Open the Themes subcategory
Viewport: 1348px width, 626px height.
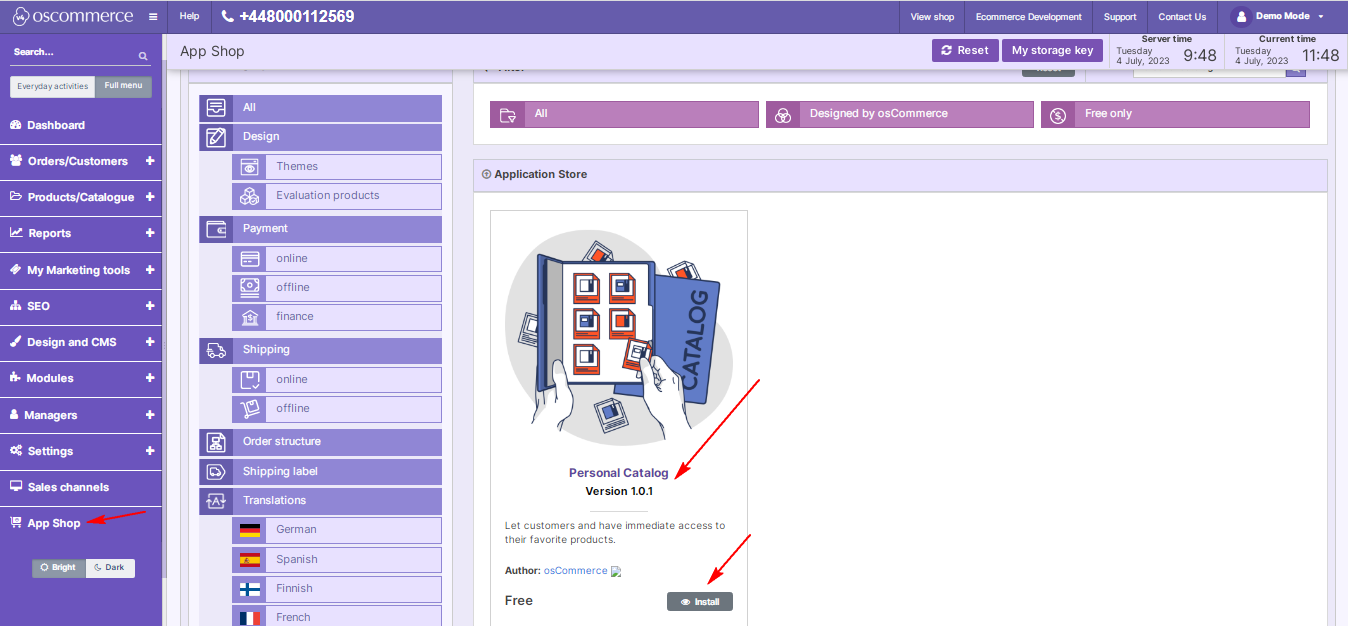(x=337, y=167)
